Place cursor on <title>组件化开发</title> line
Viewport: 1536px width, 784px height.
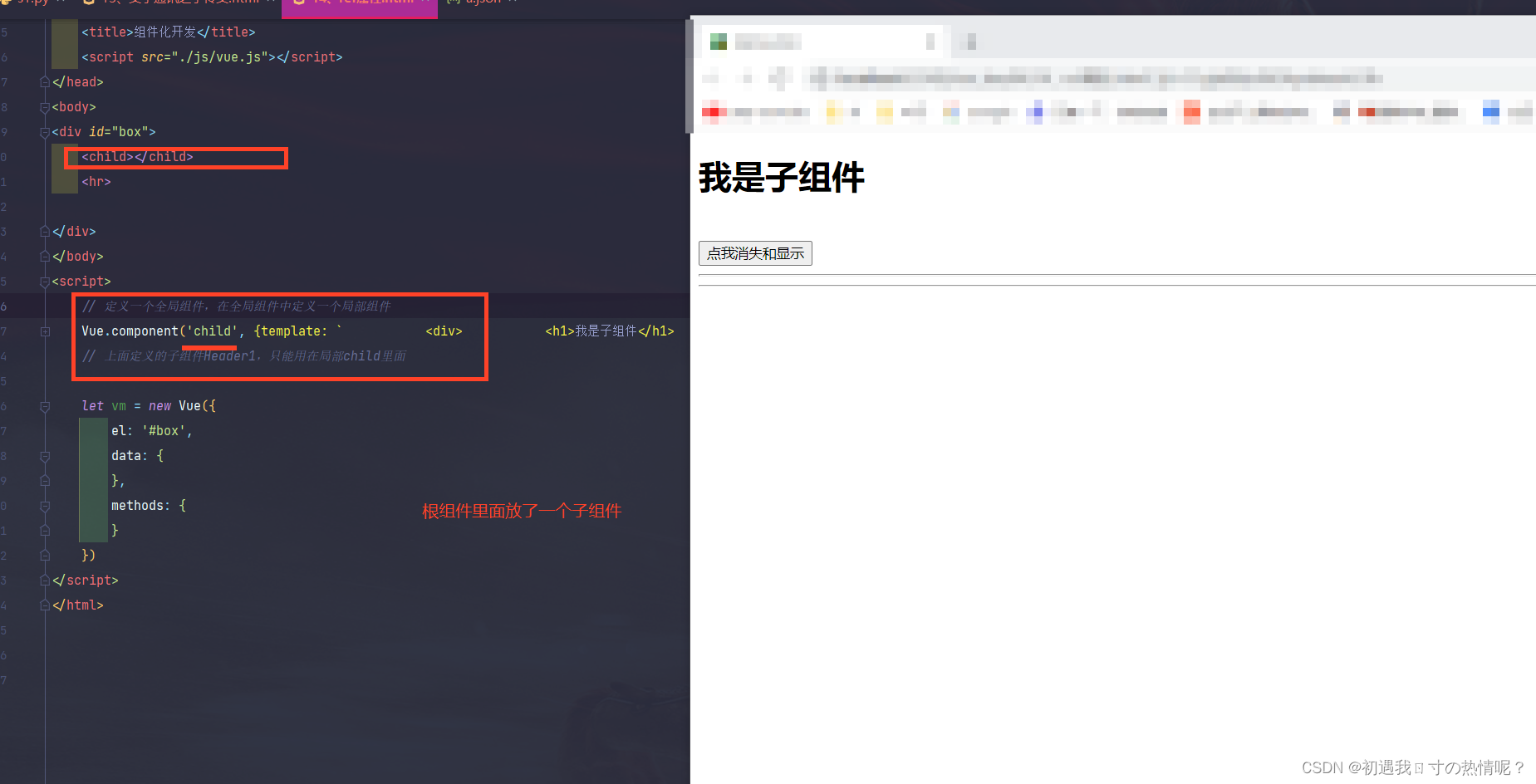click(169, 32)
